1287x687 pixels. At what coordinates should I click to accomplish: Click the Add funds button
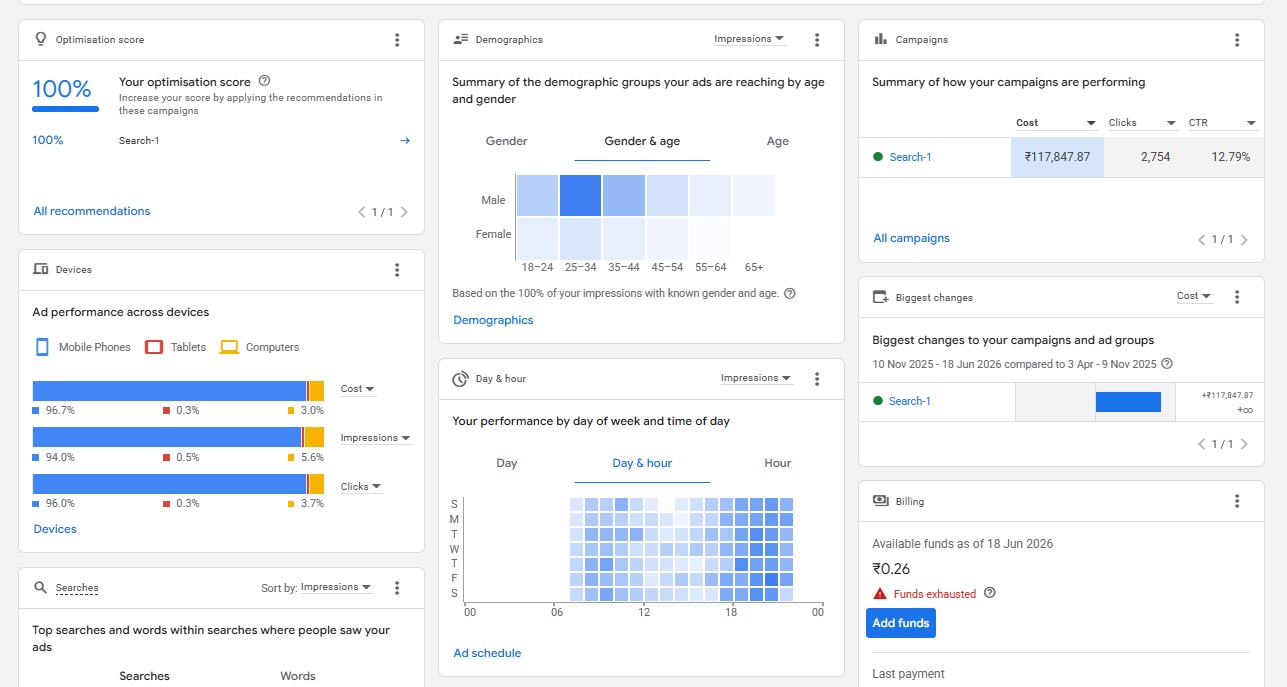pos(901,623)
